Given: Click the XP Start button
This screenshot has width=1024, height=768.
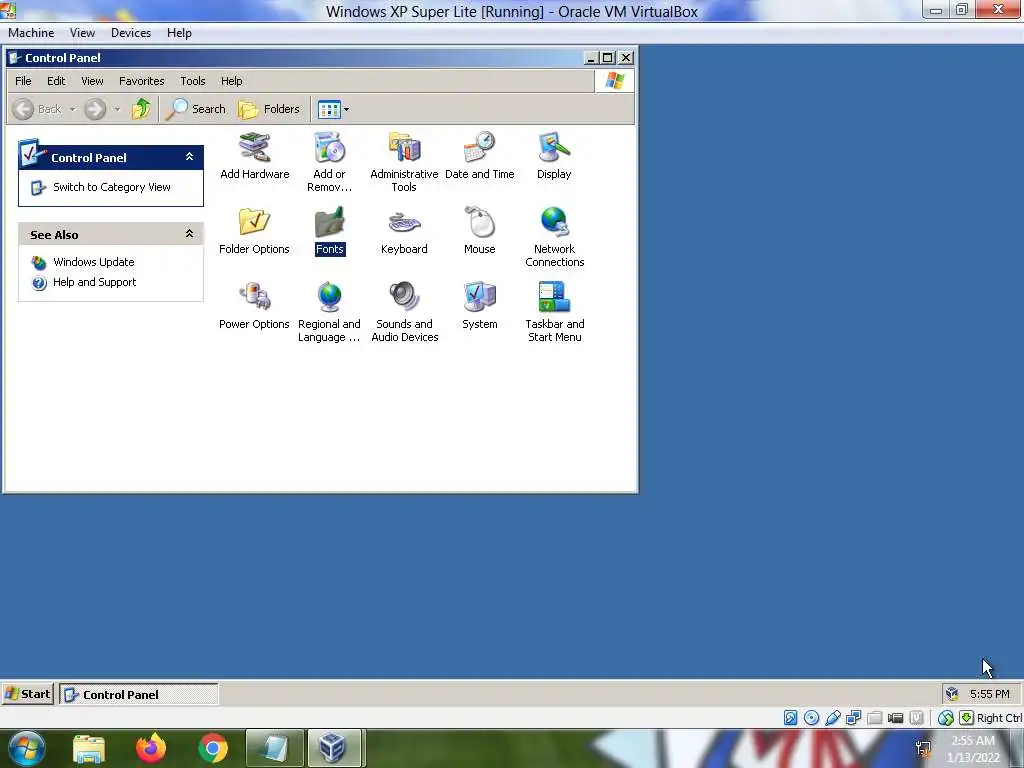Looking at the screenshot, I should tap(27, 694).
